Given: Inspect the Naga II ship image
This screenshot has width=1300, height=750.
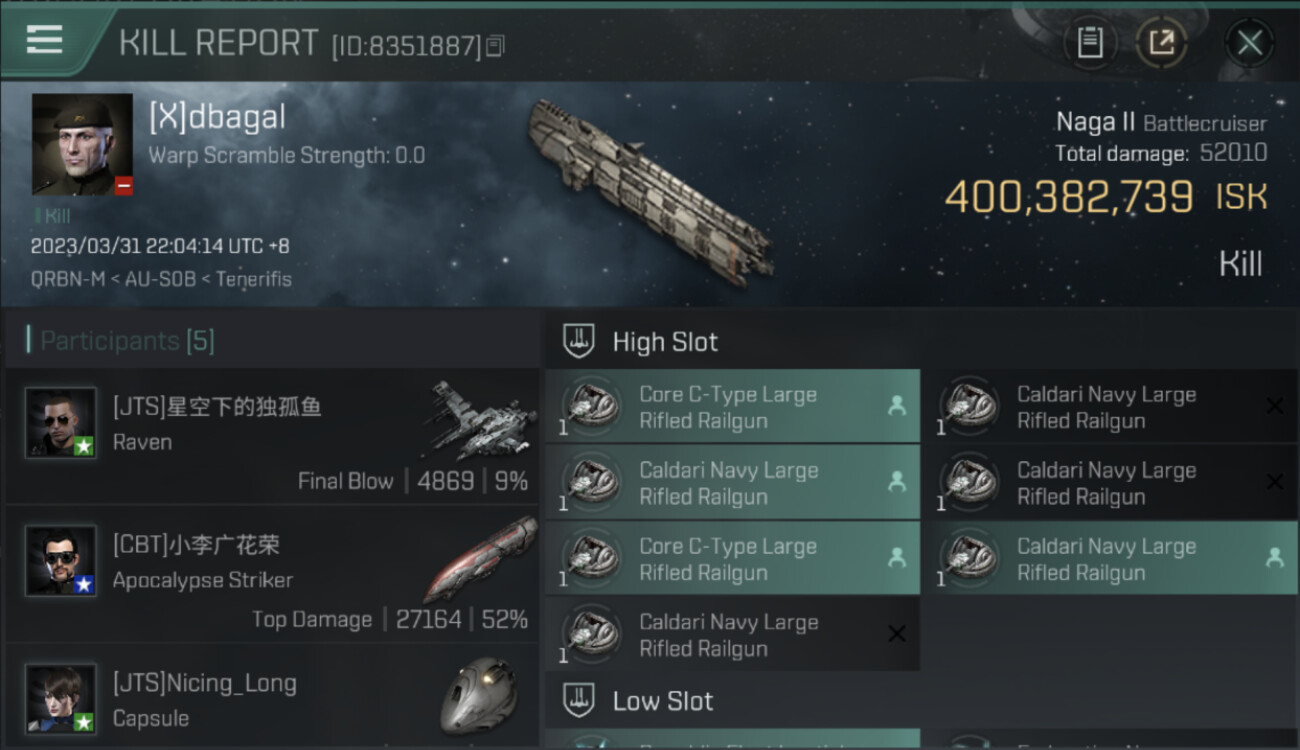Looking at the screenshot, I should [x=650, y=190].
